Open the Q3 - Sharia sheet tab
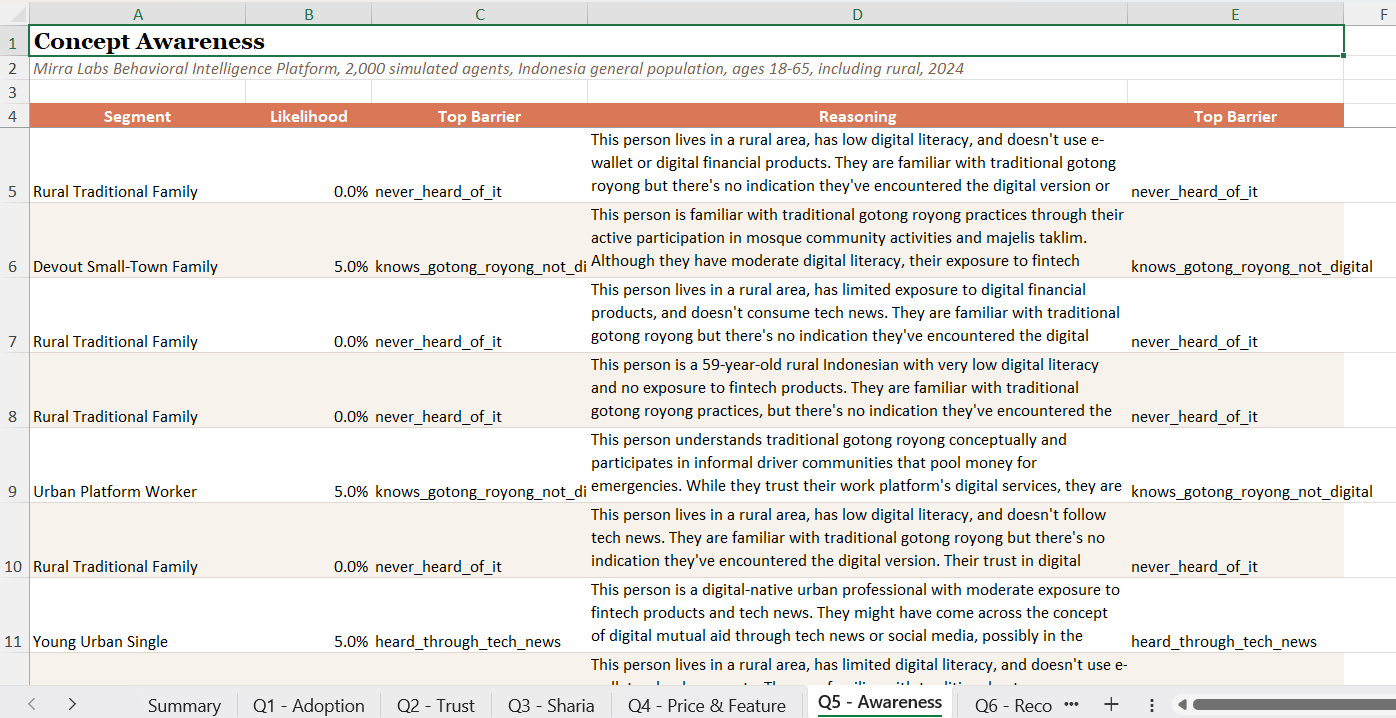 tap(551, 705)
